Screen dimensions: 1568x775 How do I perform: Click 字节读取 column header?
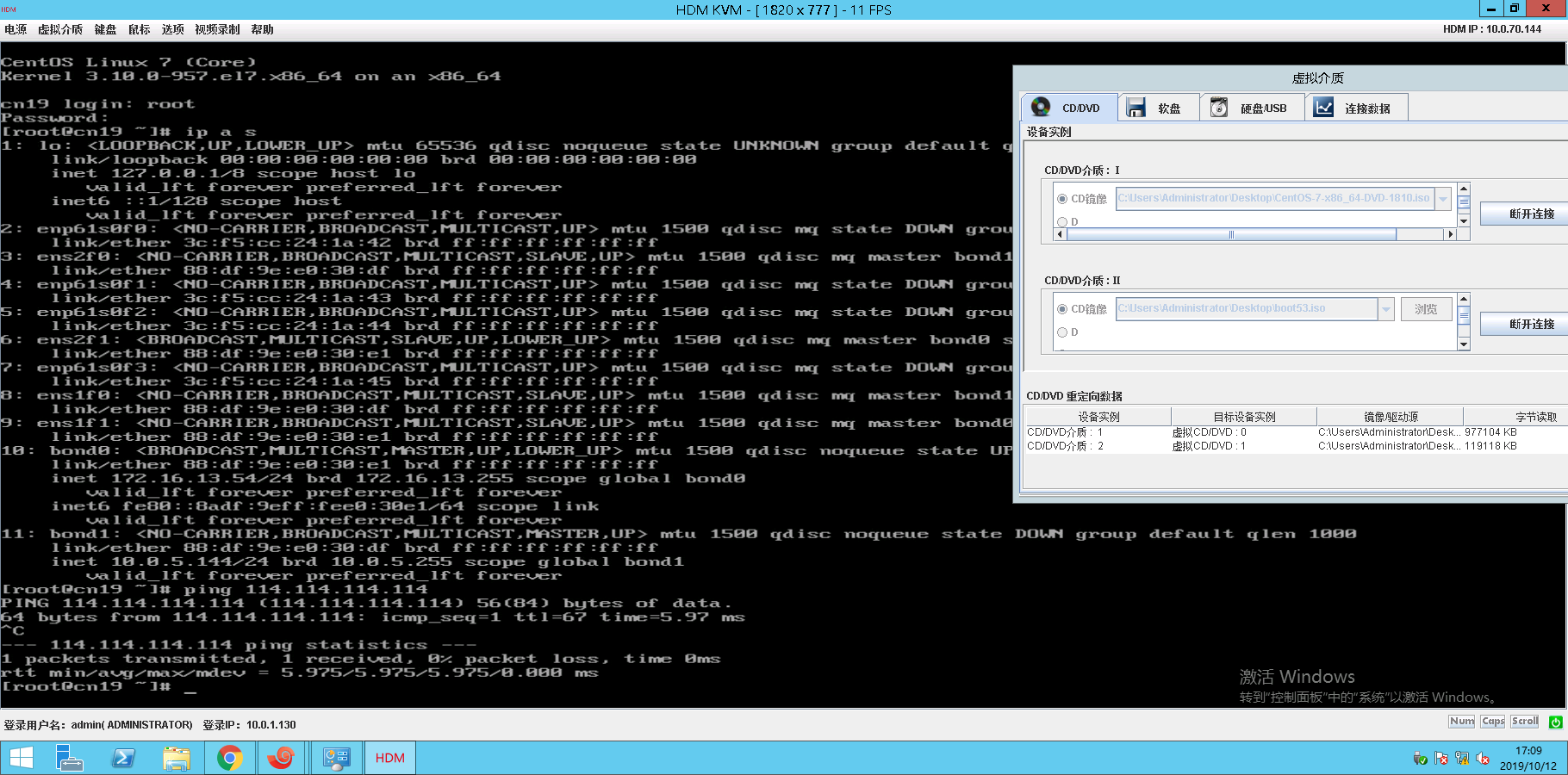click(1515, 417)
